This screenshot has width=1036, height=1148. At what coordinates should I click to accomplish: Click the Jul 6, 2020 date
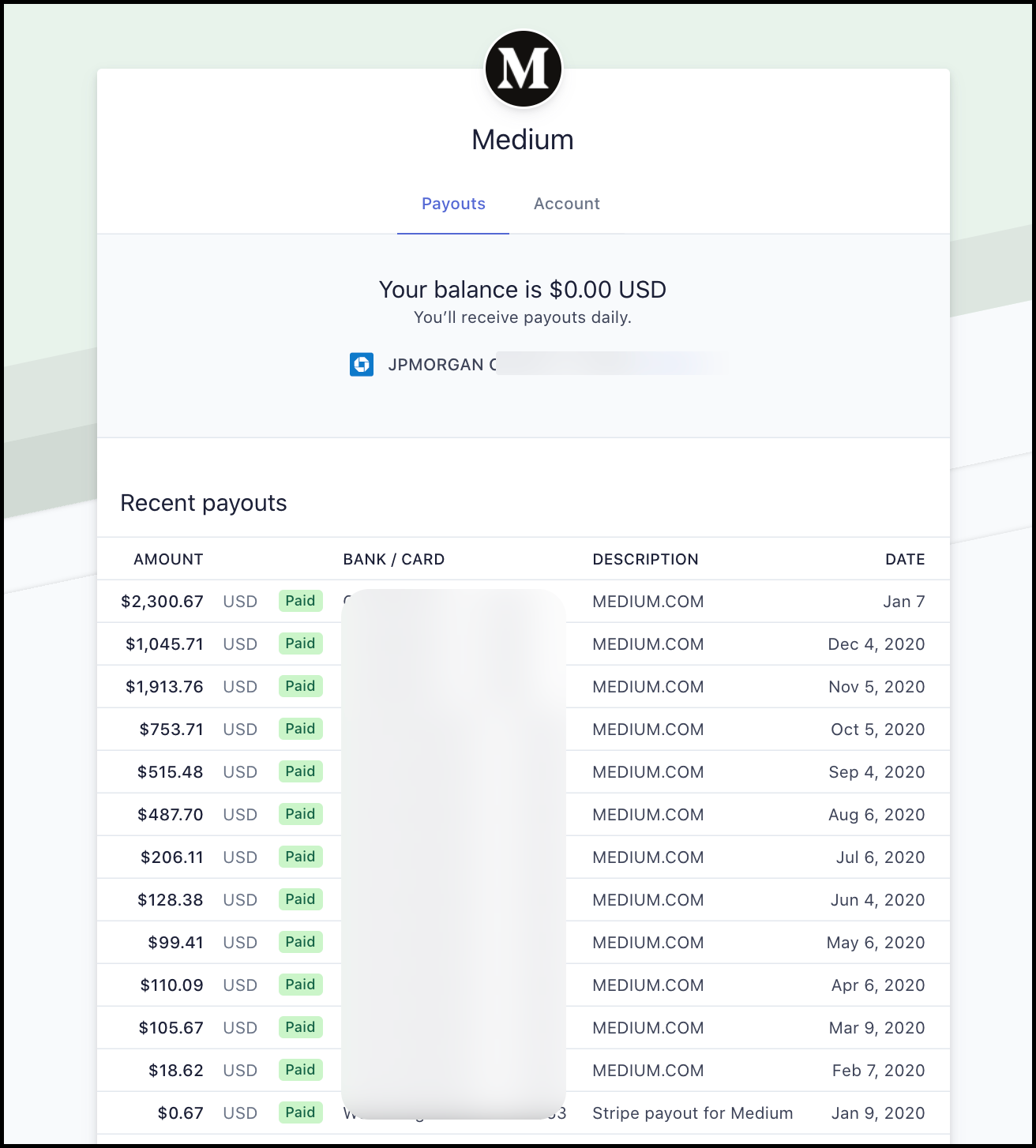tap(880, 857)
